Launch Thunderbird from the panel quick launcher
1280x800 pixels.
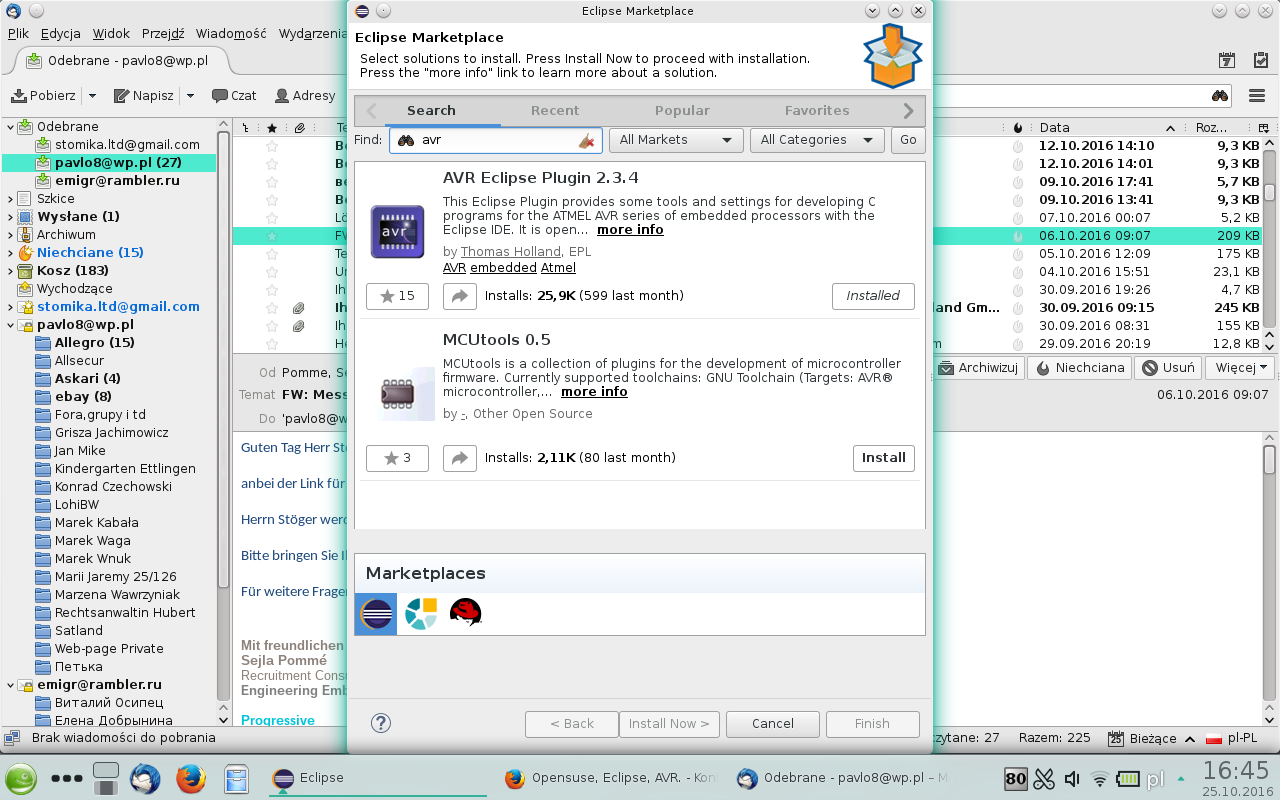(145, 778)
